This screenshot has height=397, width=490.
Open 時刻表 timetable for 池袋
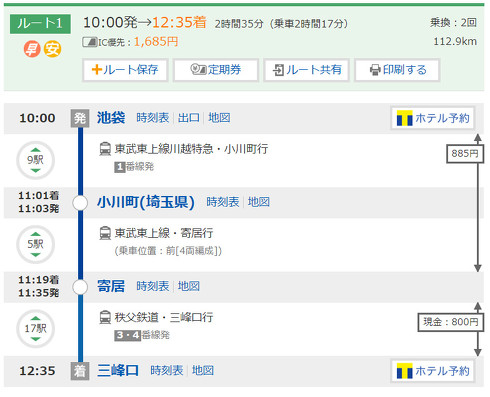[x=153, y=118]
